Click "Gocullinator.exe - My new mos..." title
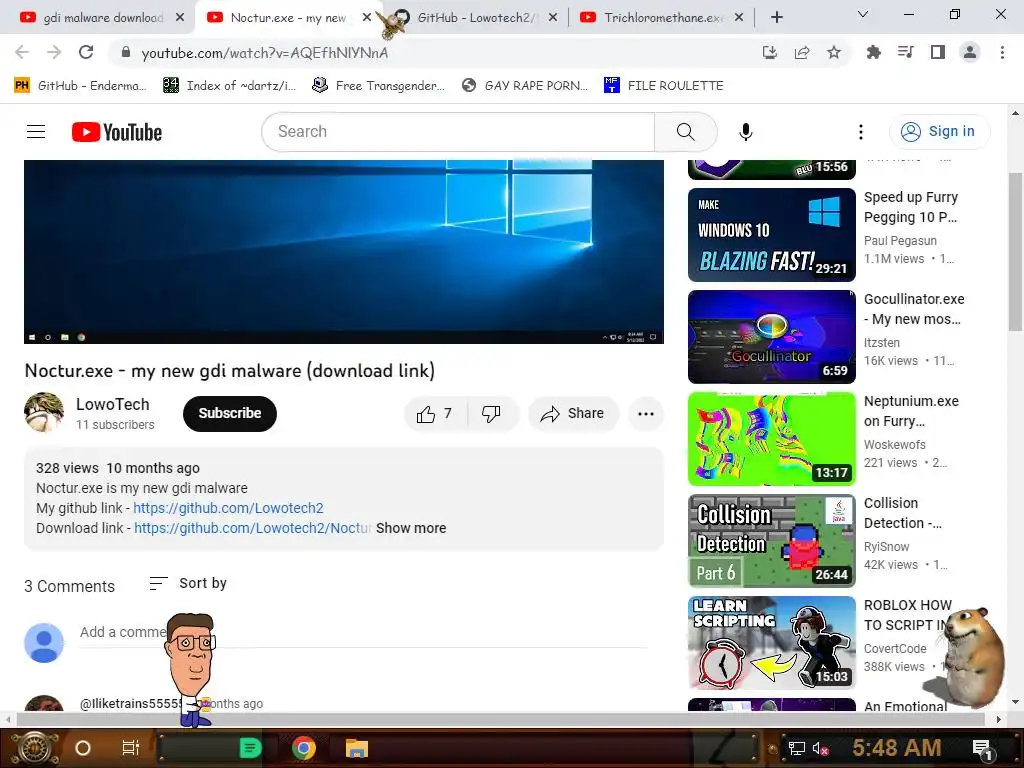1024x768 pixels. (914, 309)
